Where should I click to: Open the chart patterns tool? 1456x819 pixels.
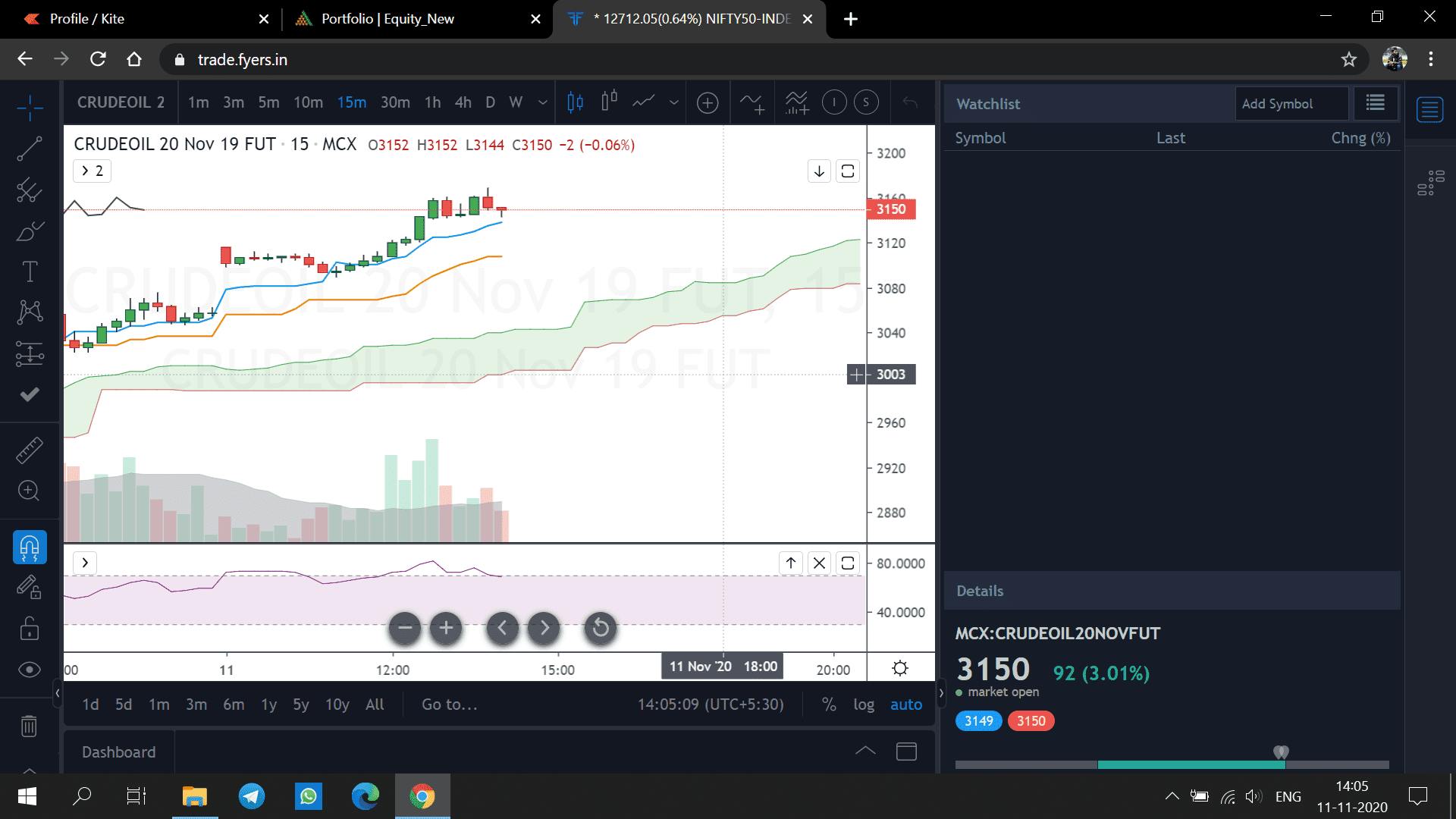(x=30, y=312)
